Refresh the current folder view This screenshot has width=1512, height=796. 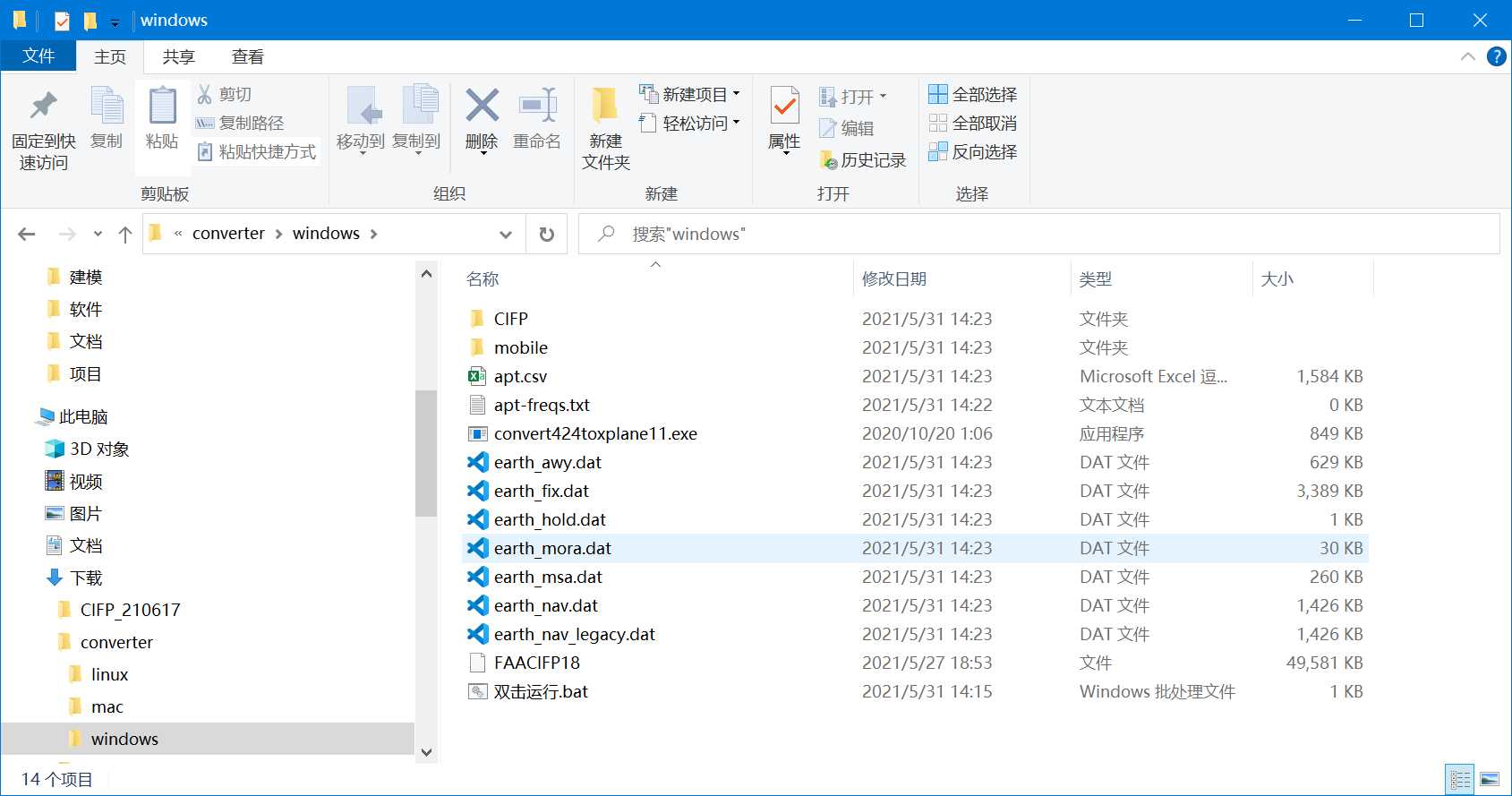point(547,234)
